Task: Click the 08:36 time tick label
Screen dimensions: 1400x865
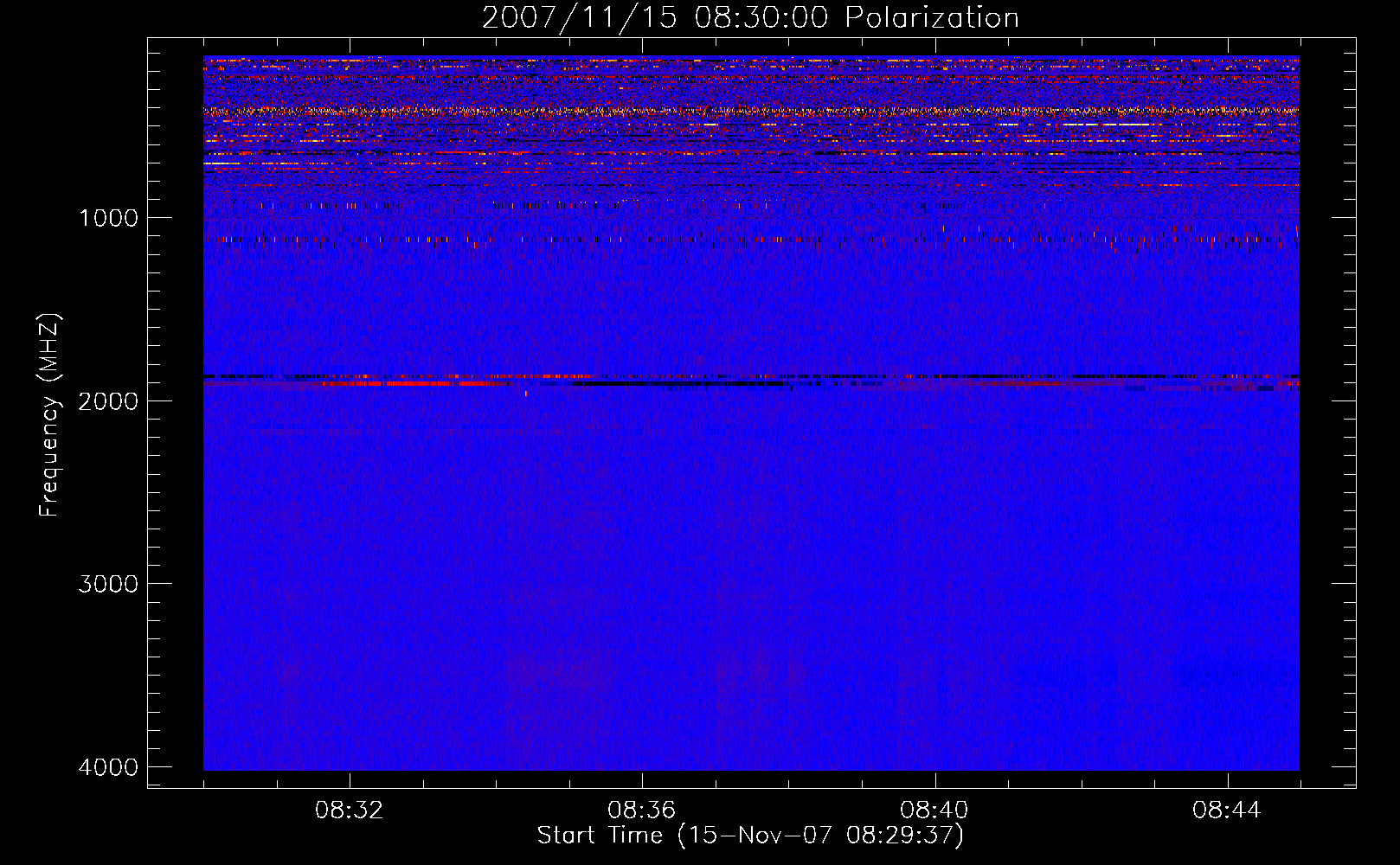Action: pos(642,811)
